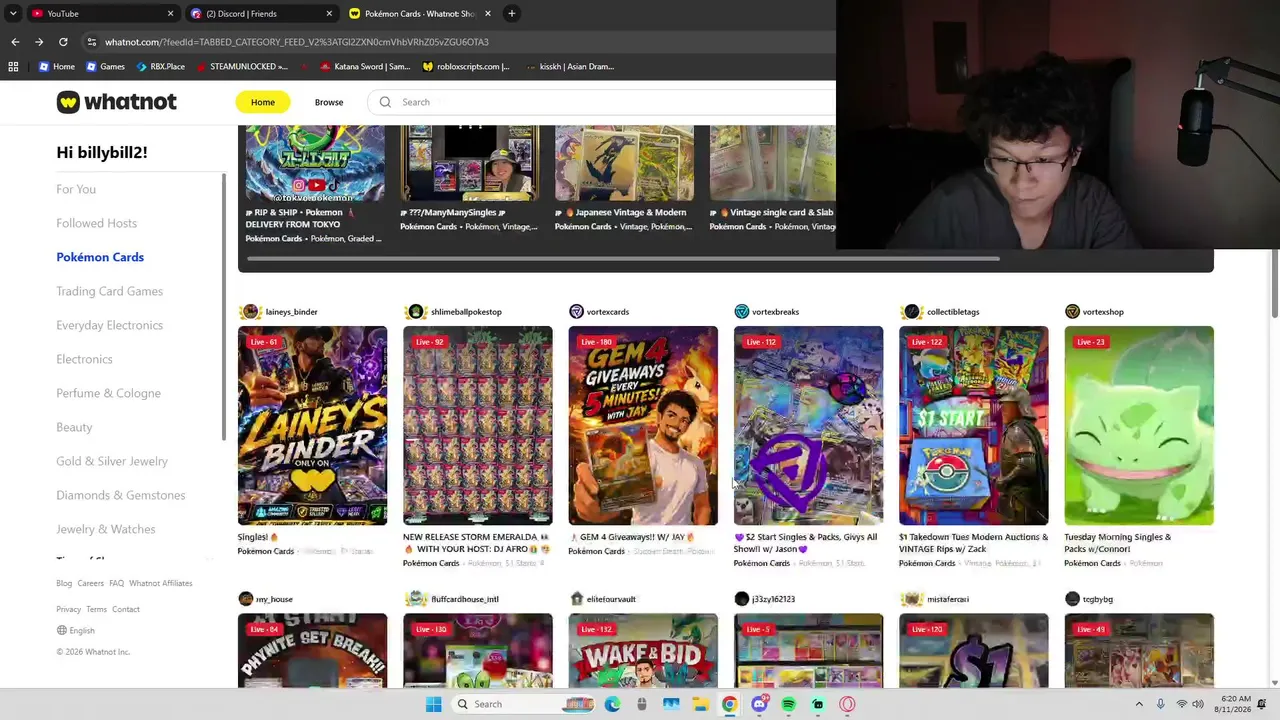The width and height of the screenshot is (1280, 720).
Task: Open Microsoft Edge from the taskbar
Action: (x=612, y=704)
